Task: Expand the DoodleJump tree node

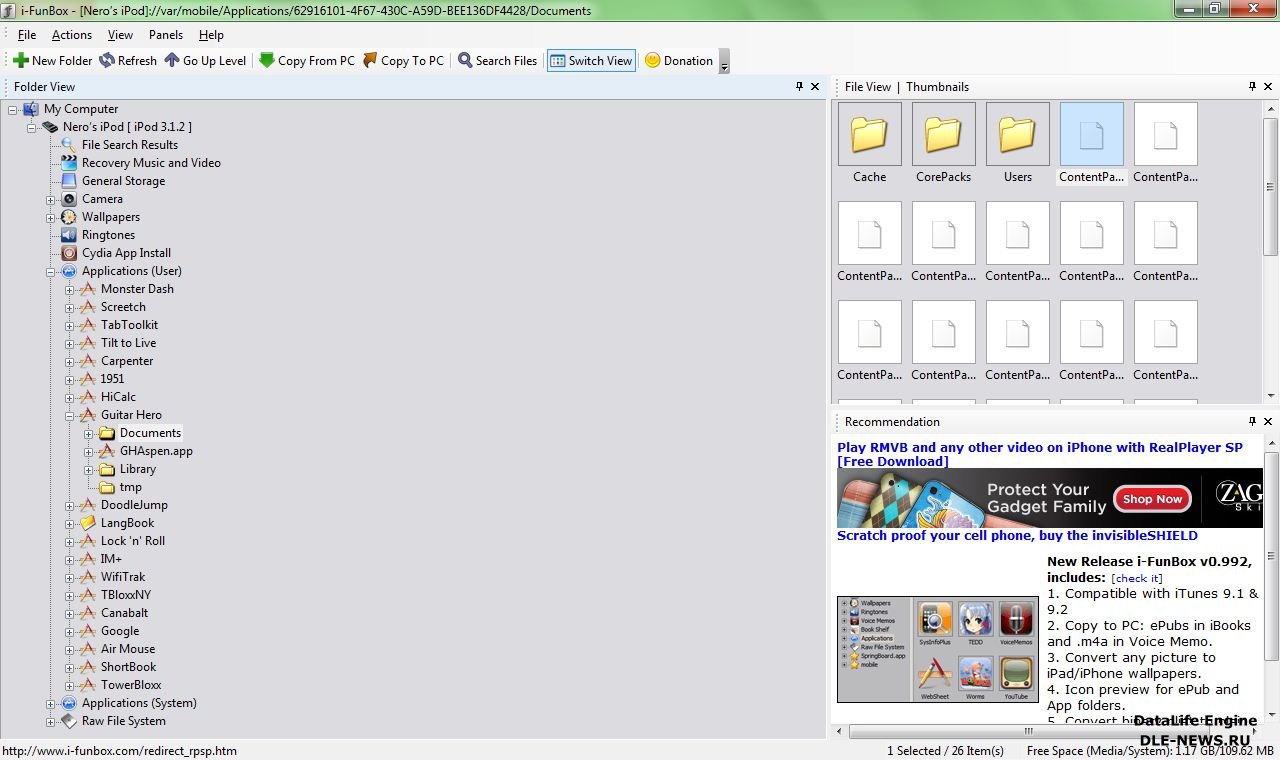Action: [x=70, y=505]
